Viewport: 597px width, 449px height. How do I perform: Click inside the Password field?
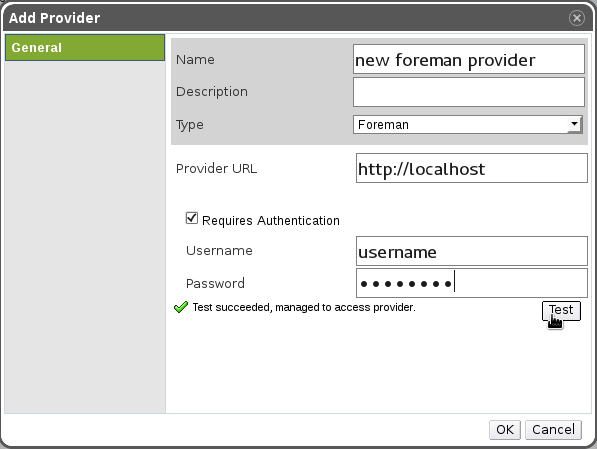[472, 283]
